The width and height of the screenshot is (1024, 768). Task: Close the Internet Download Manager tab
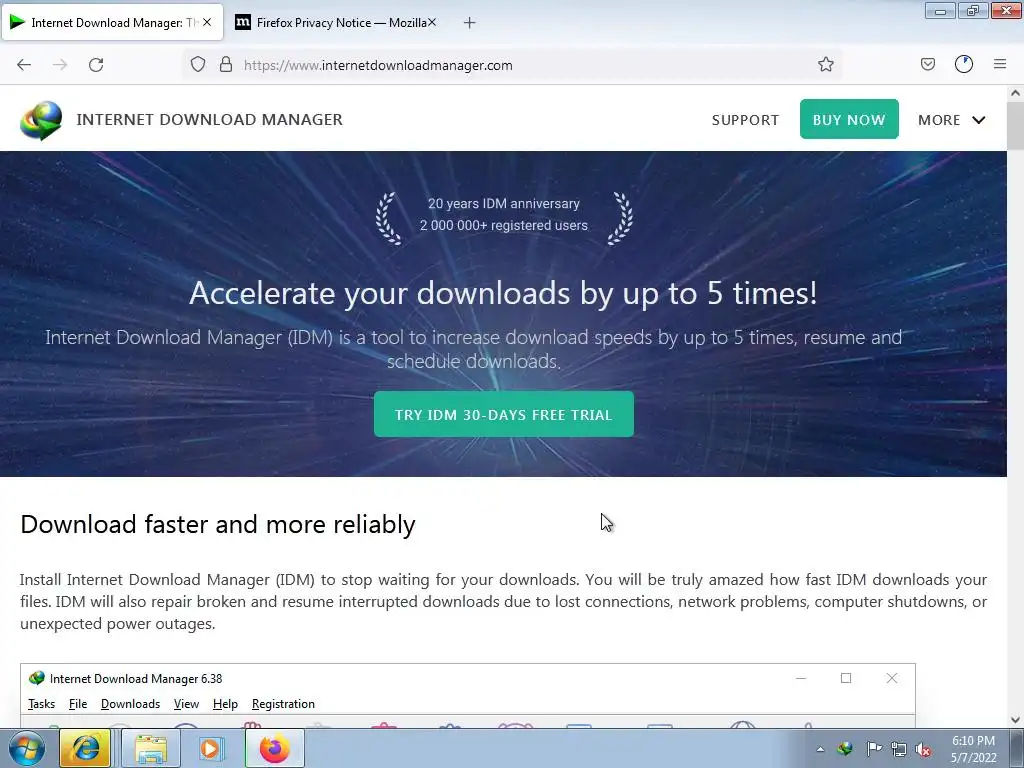tap(207, 22)
